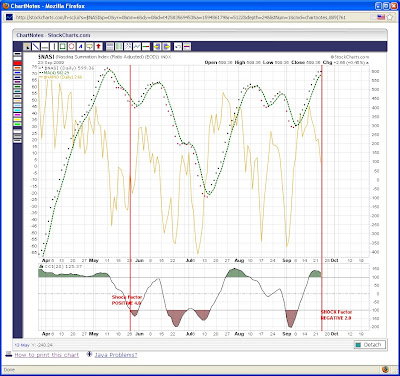Click the yellow right arrow toolbar icon
Viewport: 400px width, 376px height.
tap(167, 46)
